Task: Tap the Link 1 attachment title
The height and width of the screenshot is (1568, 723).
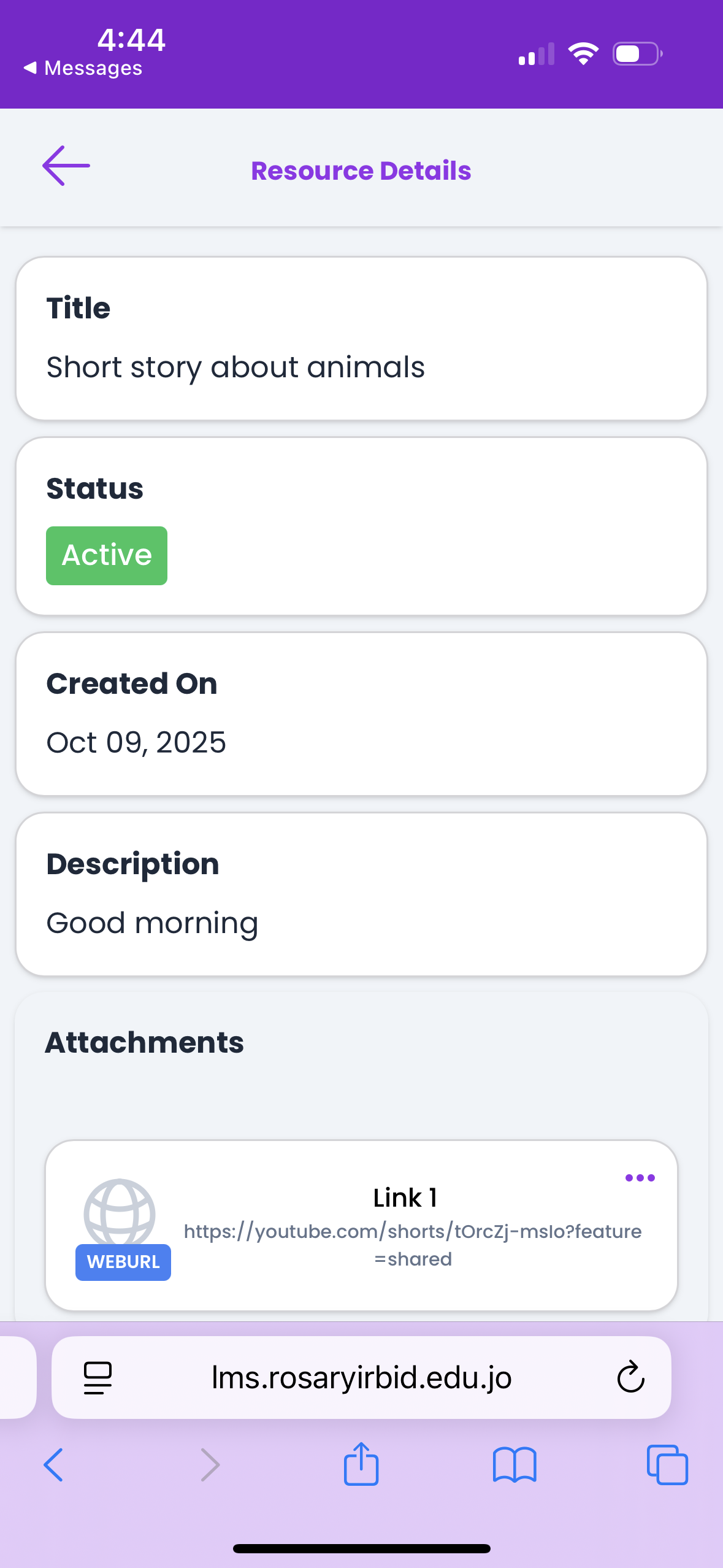Action: (405, 1197)
